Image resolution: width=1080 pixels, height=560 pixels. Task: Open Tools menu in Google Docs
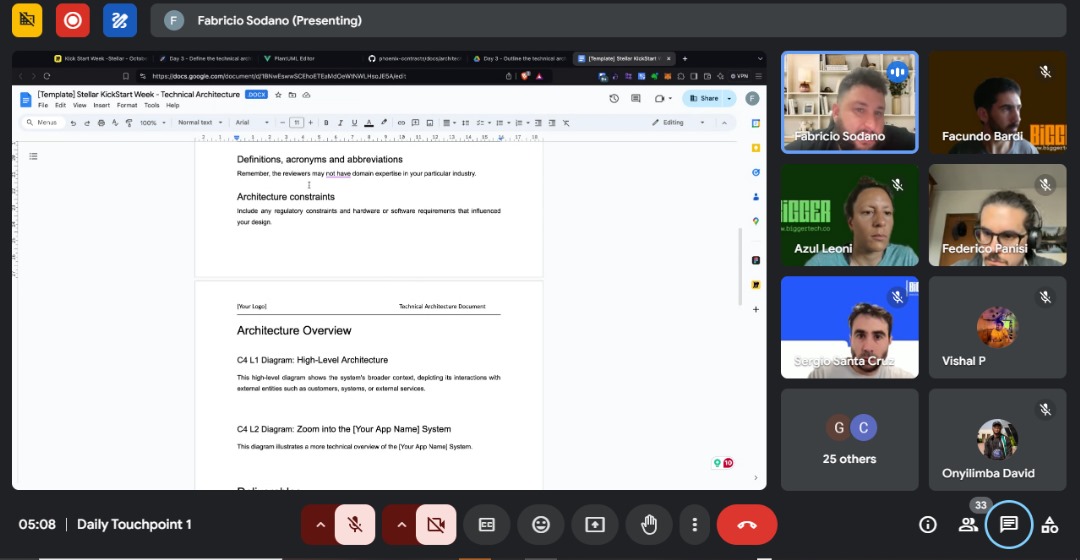click(x=152, y=105)
